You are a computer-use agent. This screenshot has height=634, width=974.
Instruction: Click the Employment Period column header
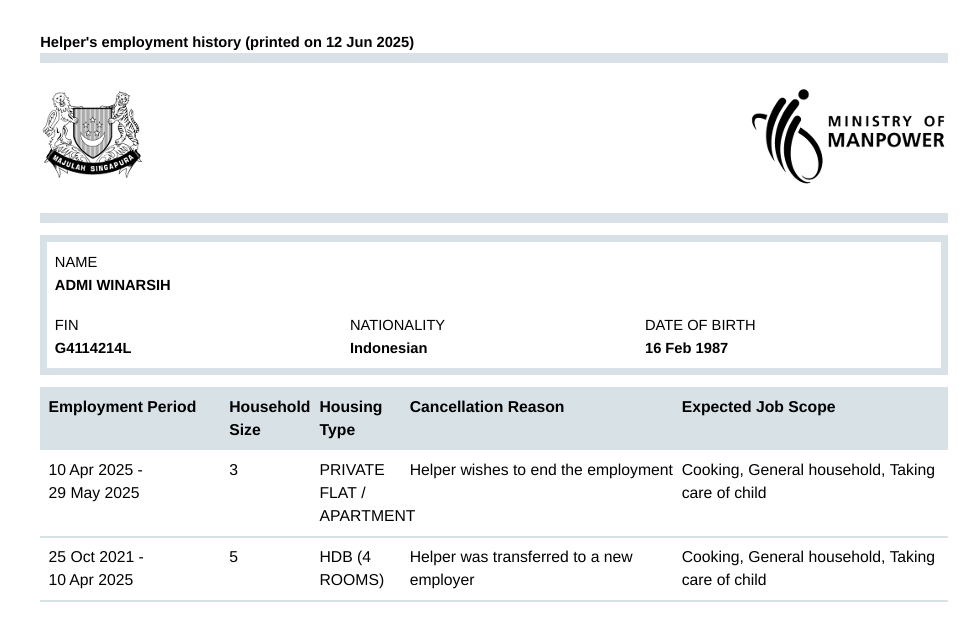click(122, 407)
